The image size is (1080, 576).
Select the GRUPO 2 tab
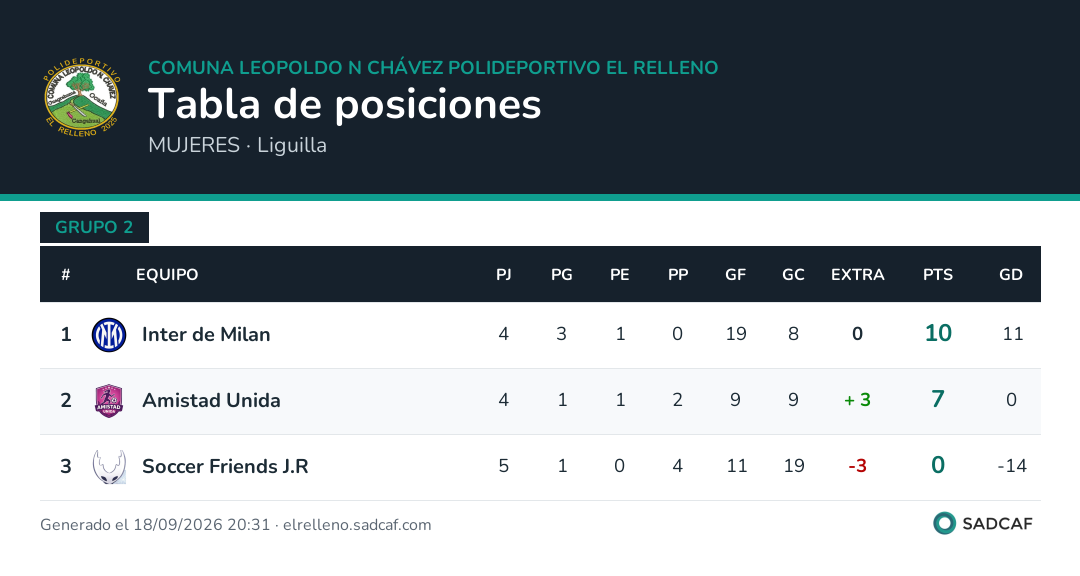[94, 227]
